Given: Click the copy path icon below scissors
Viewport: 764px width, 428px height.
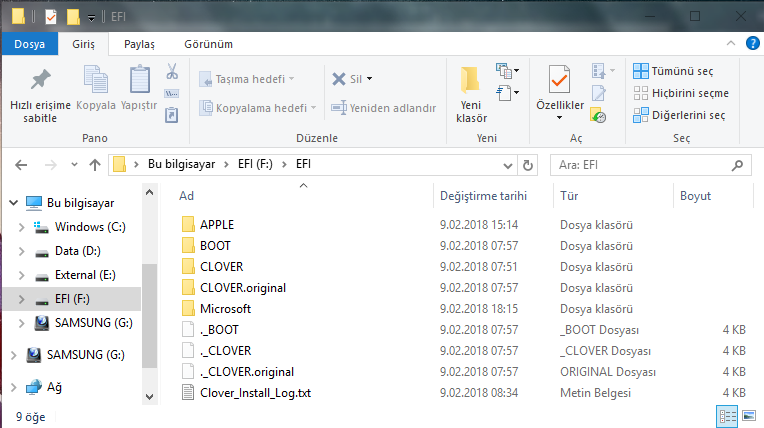Looking at the screenshot, I should point(172,94).
